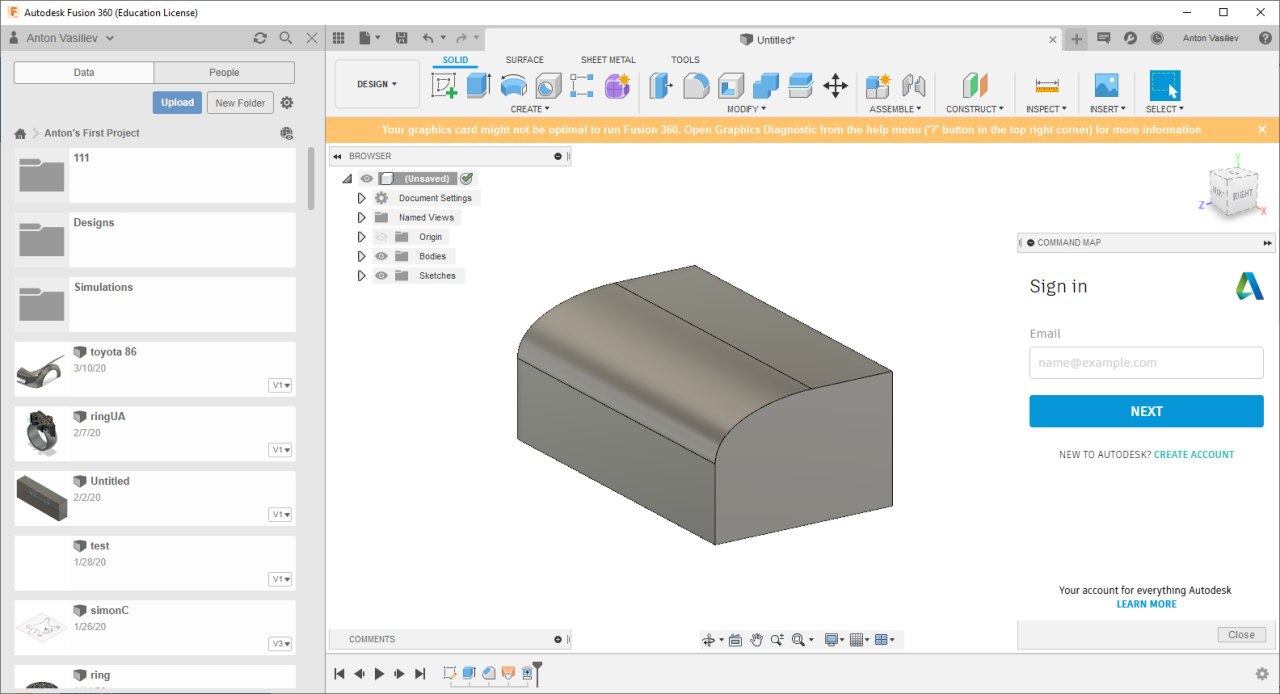This screenshot has height=694, width=1280.
Task: Open the Viewports layout icon
Action: pos(881,640)
